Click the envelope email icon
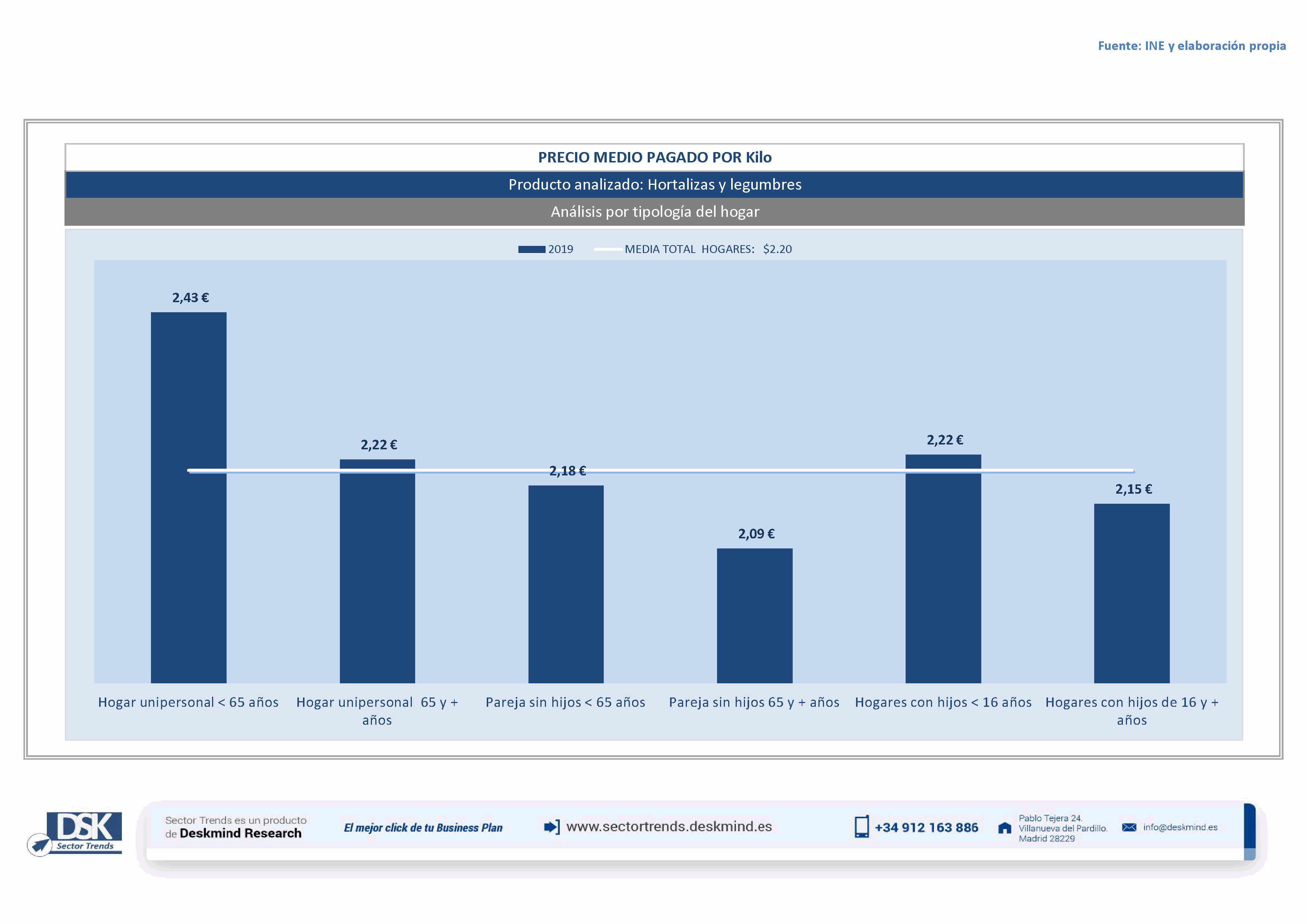The height and width of the screenshot is (924, 1307). coord(1129,827)
